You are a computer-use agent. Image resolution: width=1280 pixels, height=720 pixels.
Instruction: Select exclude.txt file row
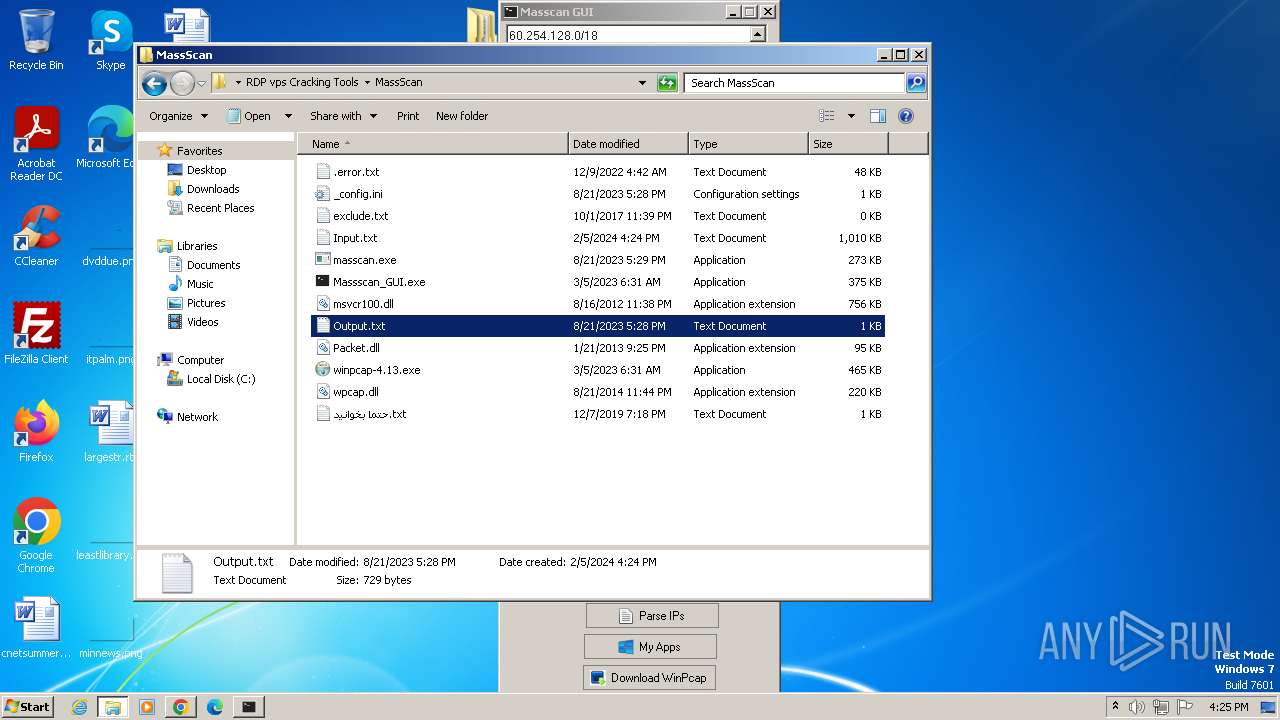click(x=598, y=216)
